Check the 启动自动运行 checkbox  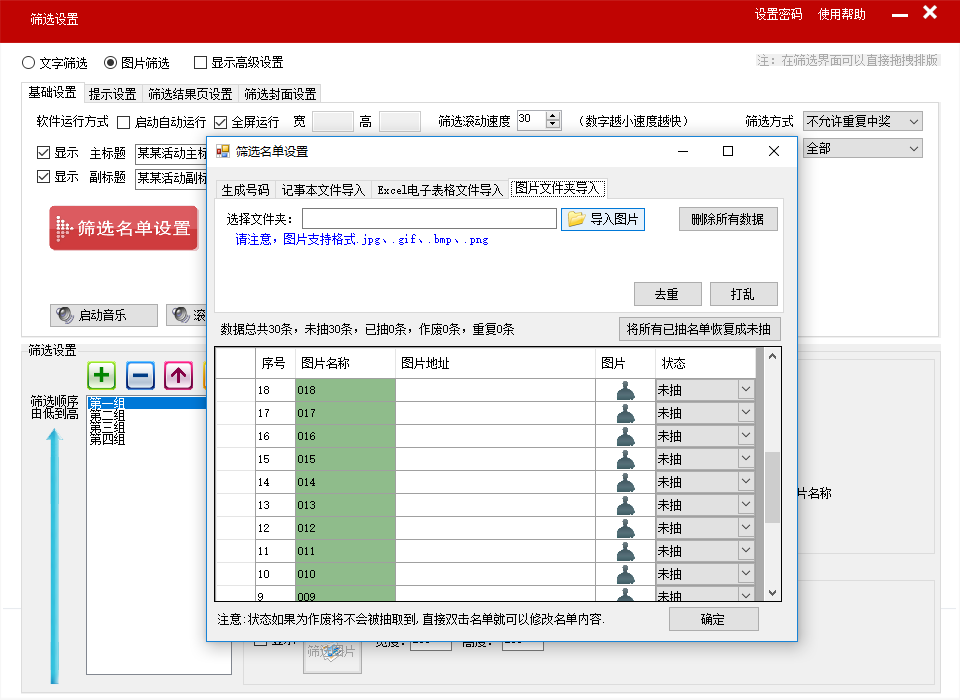point(124,122)
